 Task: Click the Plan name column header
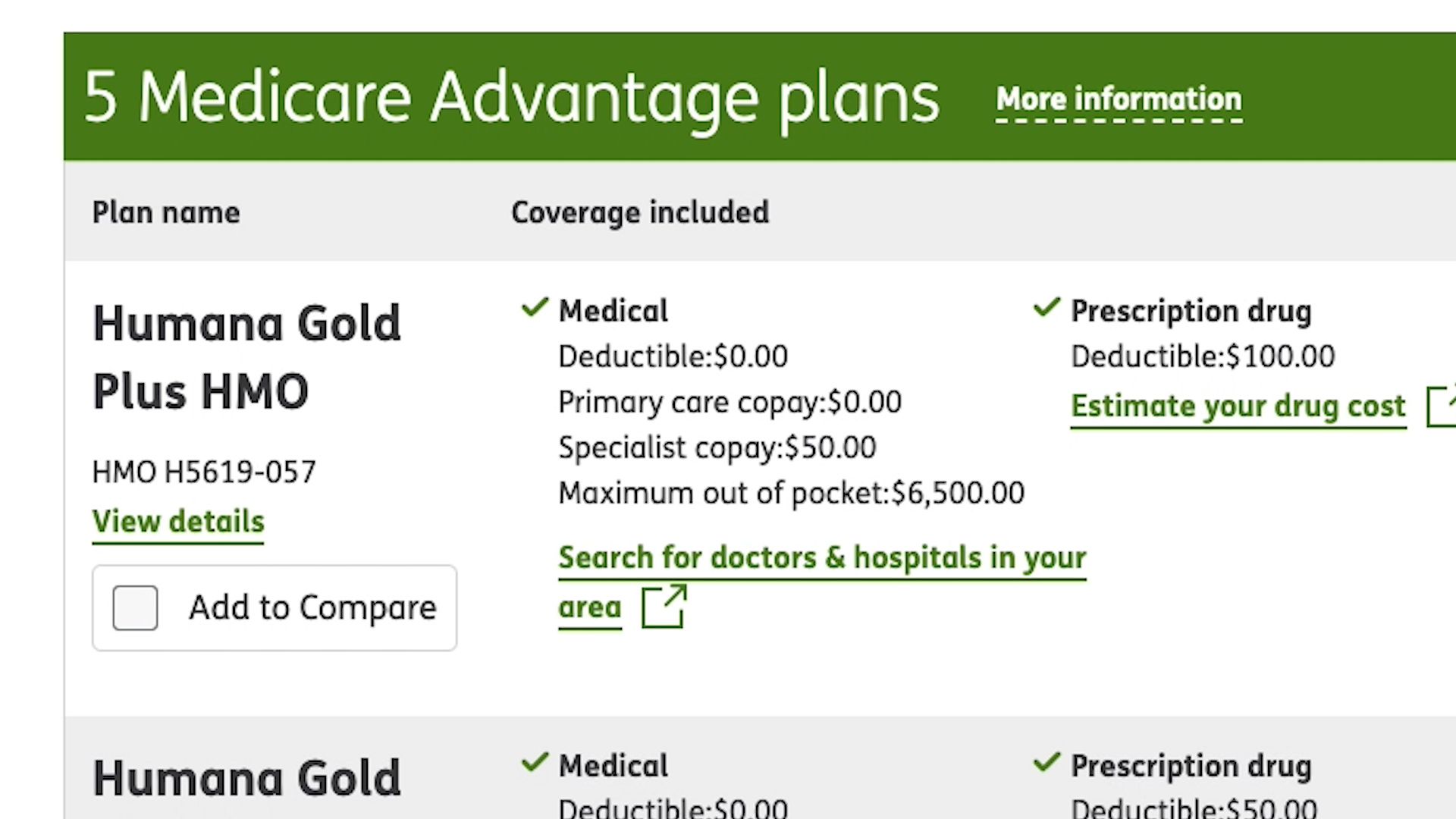coord(166,212)
